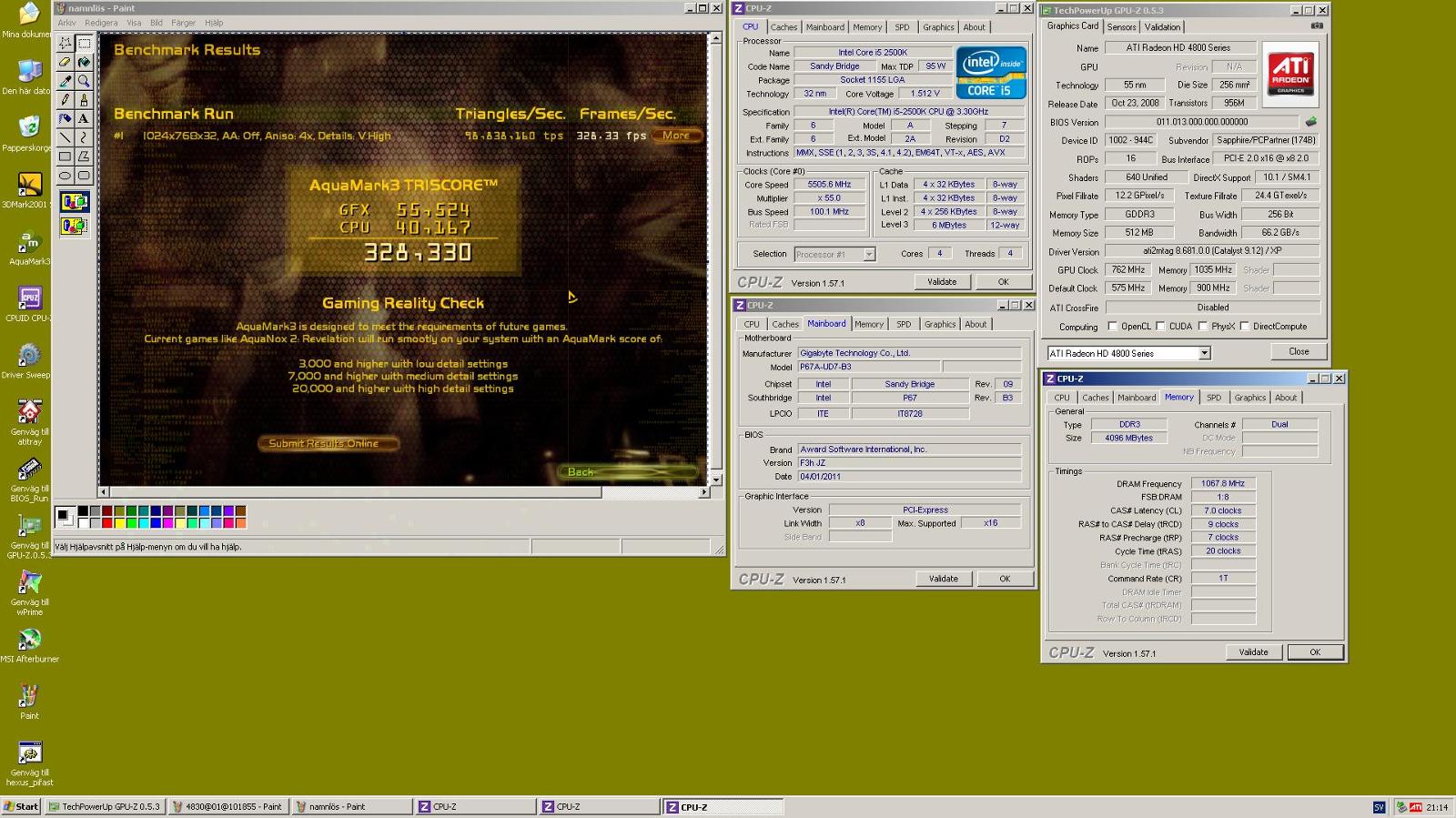Screen dimensions: 1456x818
Task: Click Paint vertical scrollbar down arrow
Action: (715, 480)
